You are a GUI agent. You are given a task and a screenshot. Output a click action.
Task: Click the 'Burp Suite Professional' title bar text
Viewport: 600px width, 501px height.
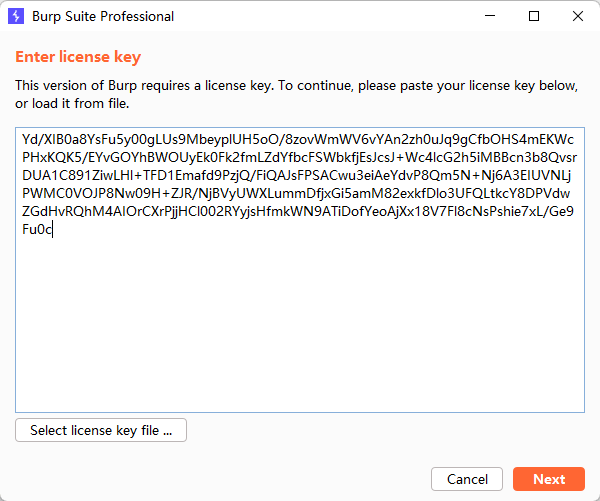click(103, 16)
